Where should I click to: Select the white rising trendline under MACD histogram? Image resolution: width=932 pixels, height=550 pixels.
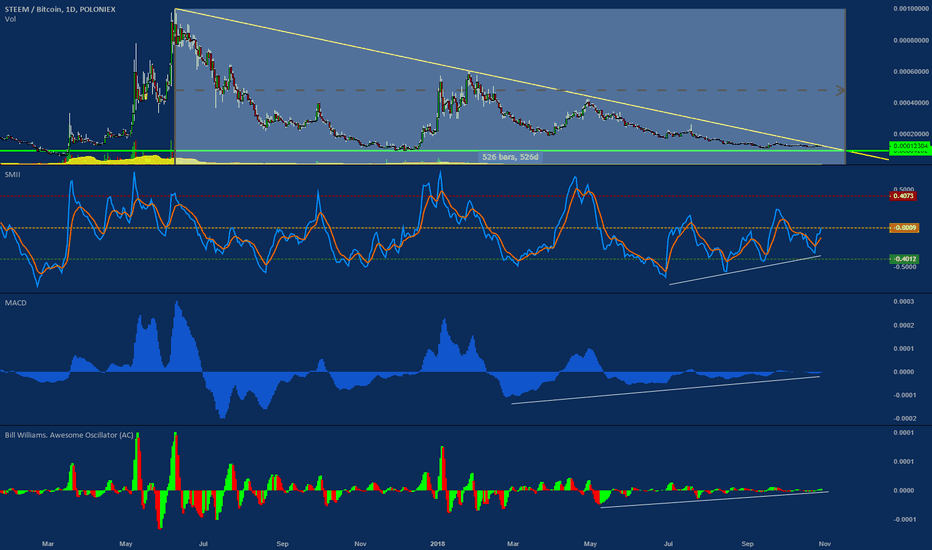click(666, 391)
